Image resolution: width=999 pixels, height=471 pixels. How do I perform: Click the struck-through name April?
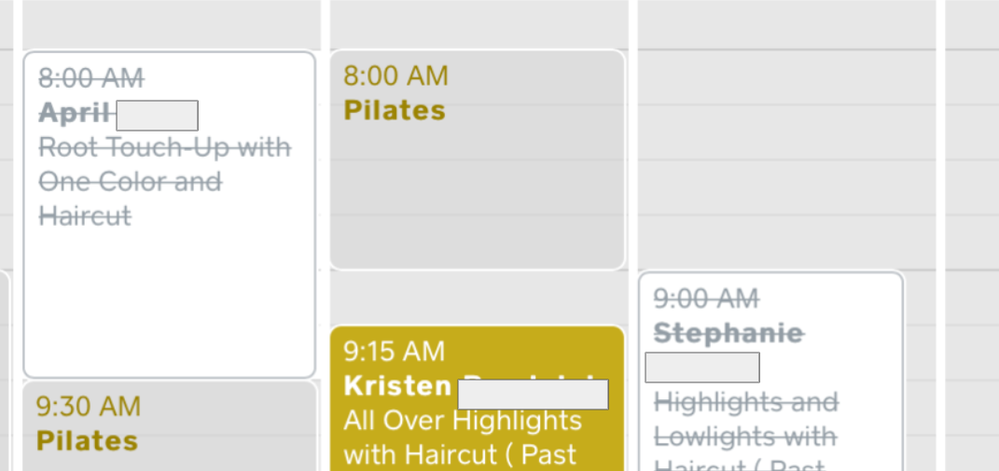(74, 114)
